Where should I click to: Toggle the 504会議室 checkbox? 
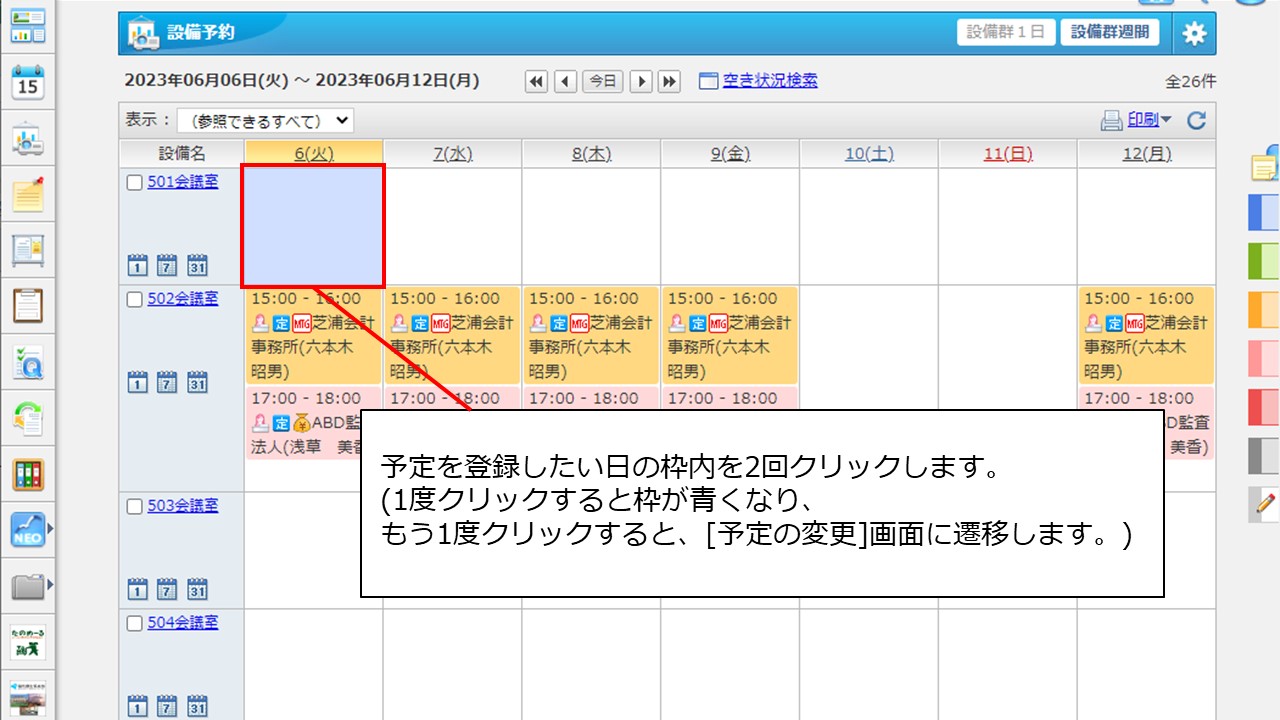coord(135,624)
